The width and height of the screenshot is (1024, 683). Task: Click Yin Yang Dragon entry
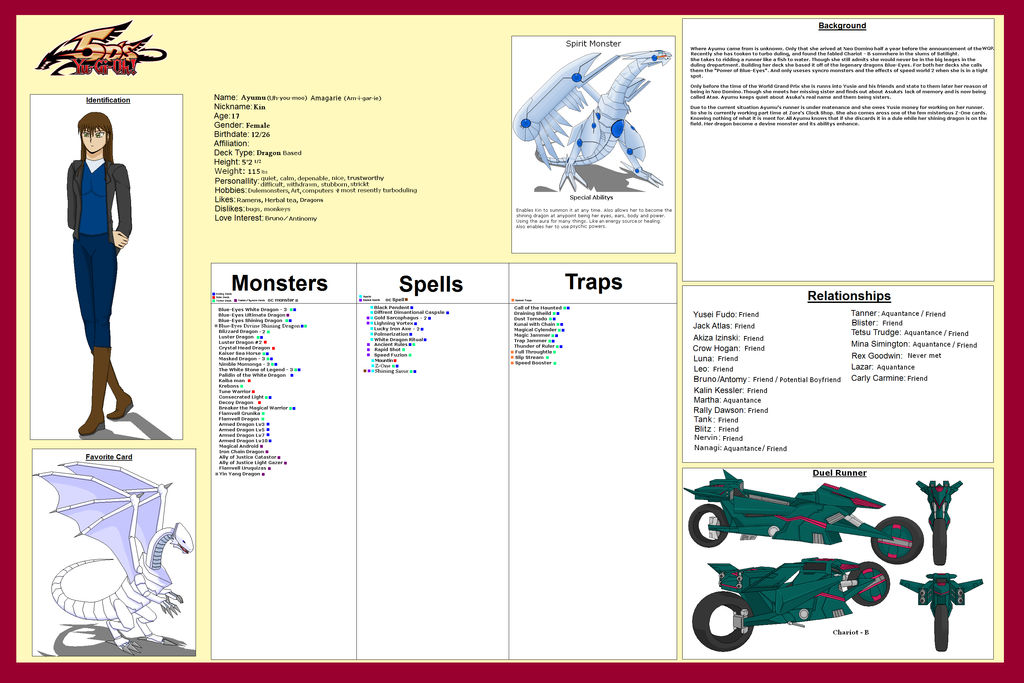tap(240, 474)
